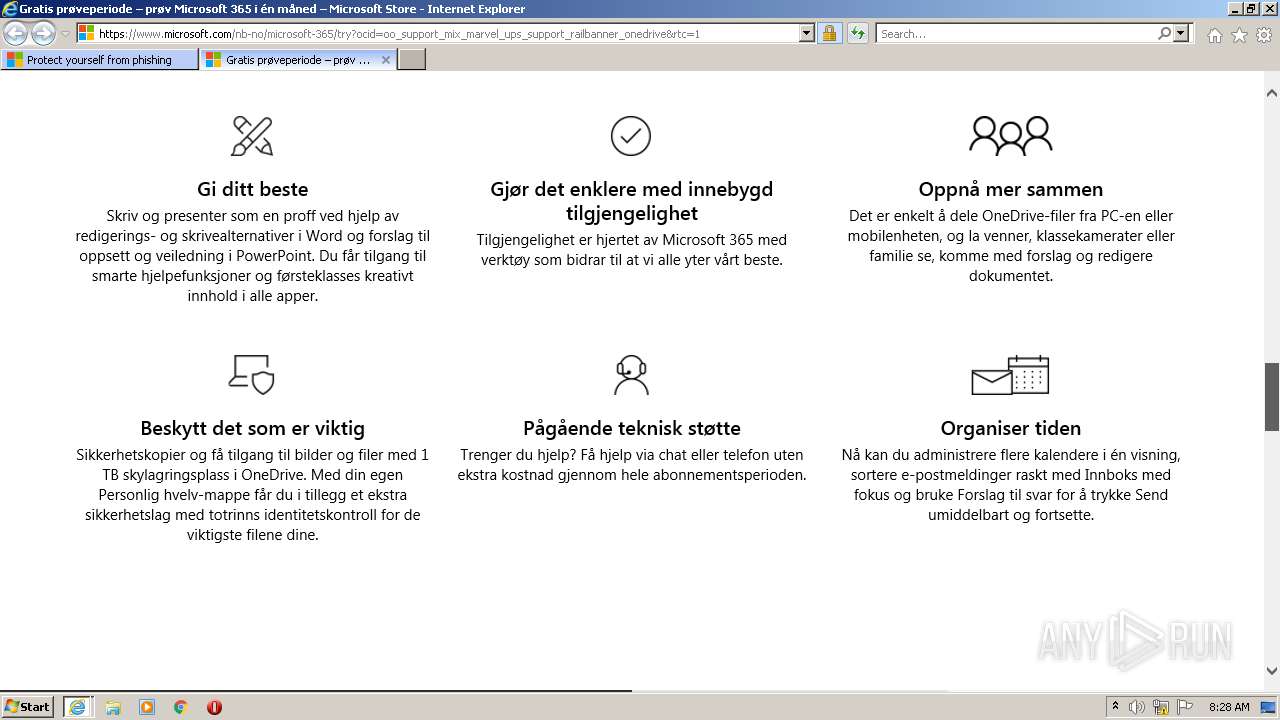The image size is (1280, 720).
Task: Open the address bar autocomplete dropdown
Action: 807,34
